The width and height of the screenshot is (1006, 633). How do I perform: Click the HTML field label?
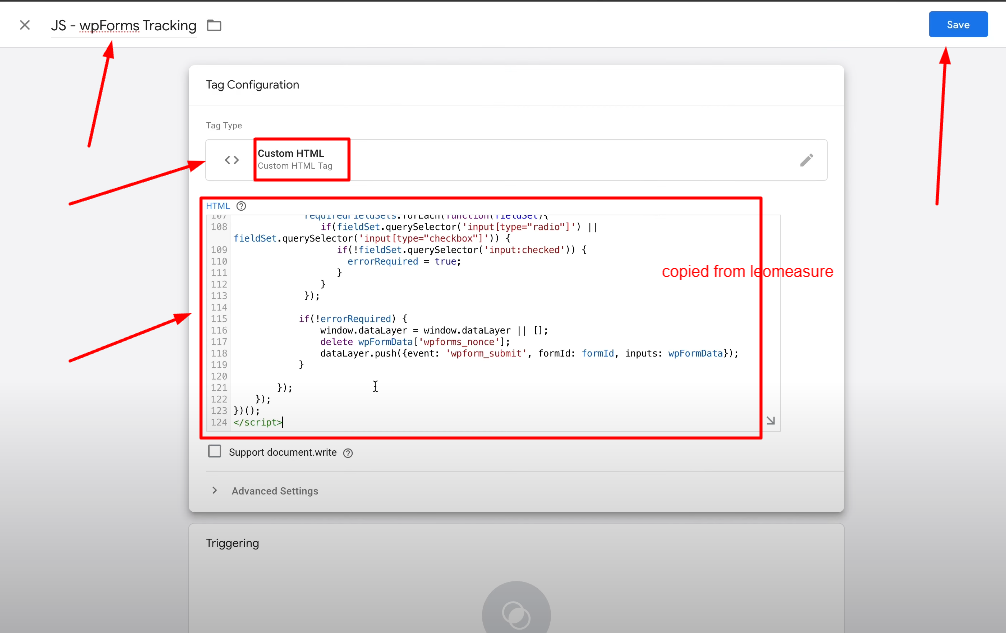click(218, 206)
